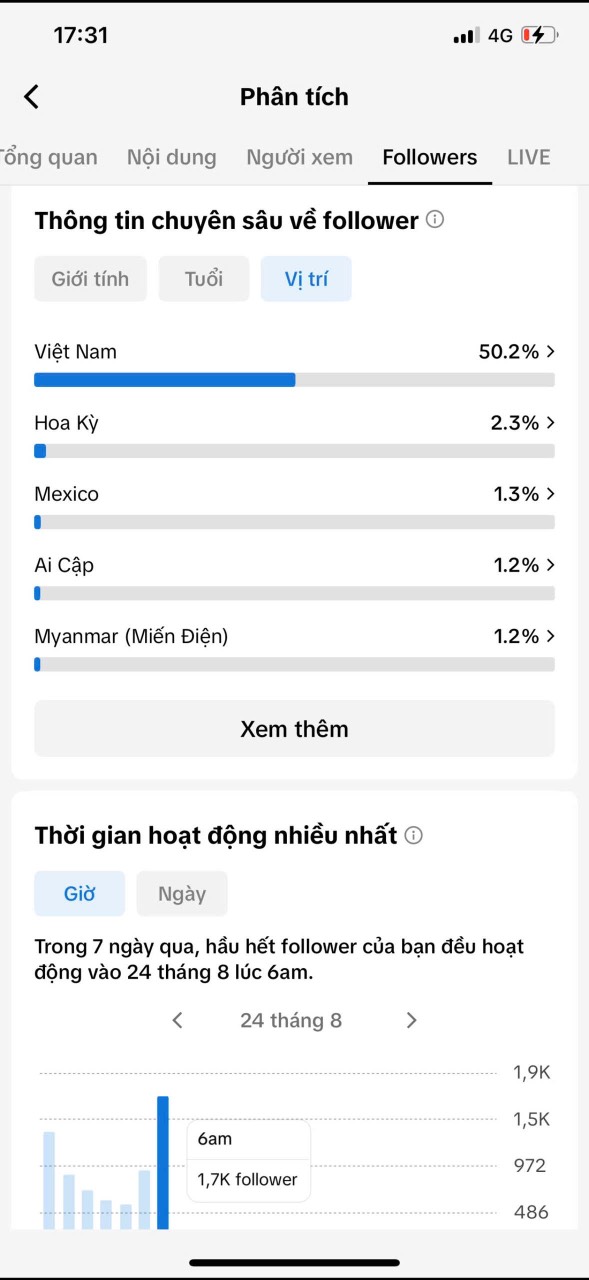Select the Giới tính filter

90,279
